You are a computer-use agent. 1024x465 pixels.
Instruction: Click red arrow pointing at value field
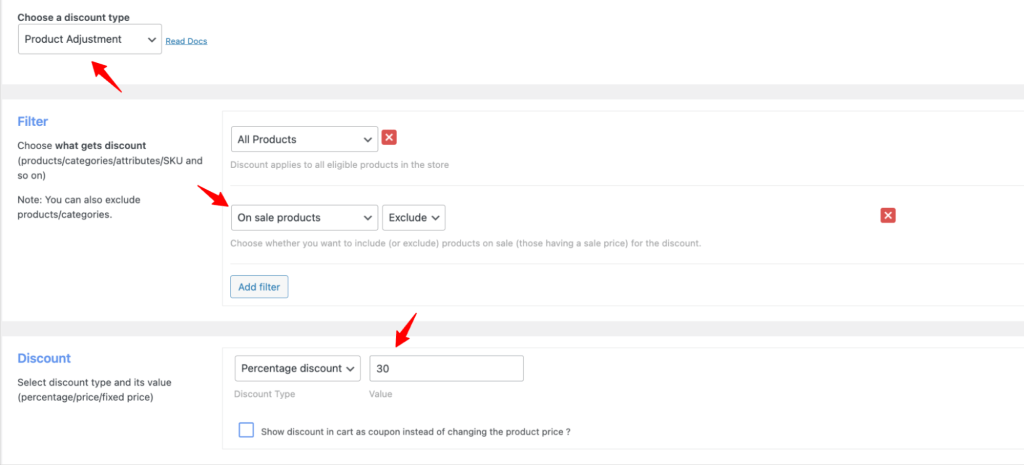405,331
